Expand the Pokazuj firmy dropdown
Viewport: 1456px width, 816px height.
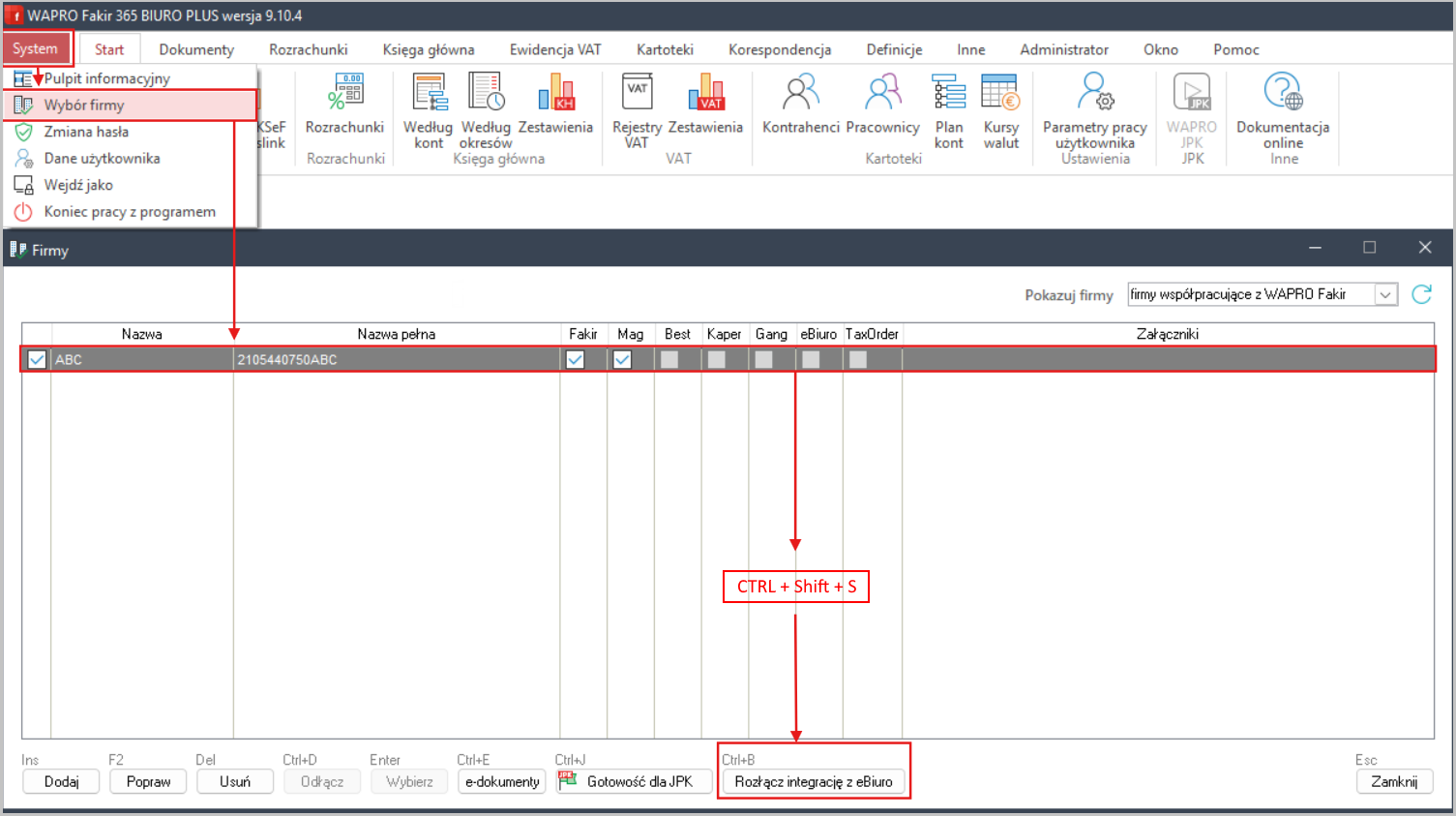tap(1385, 294)
